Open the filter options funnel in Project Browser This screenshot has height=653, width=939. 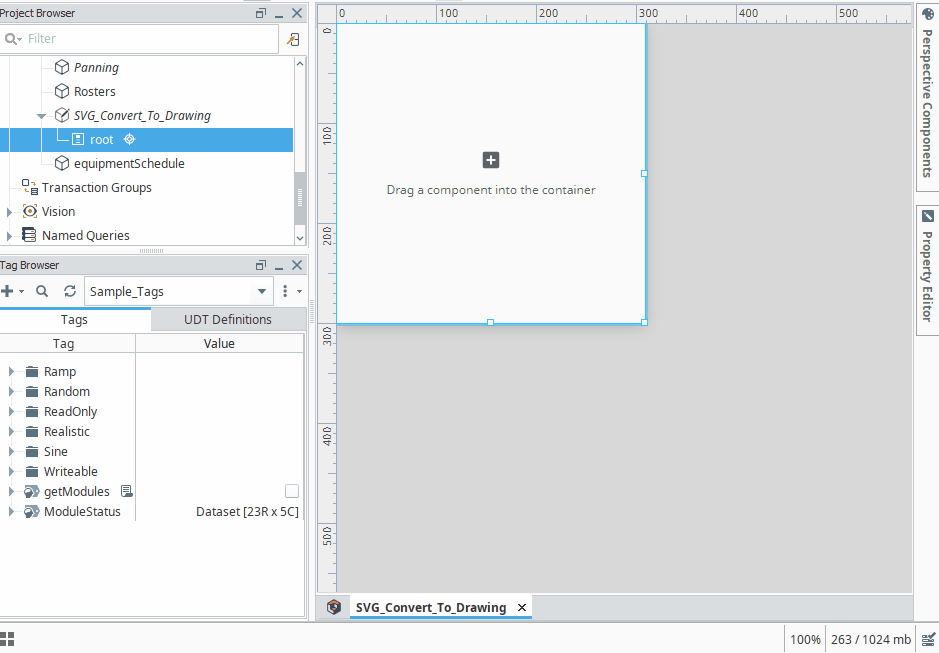click(x=294, y=39)
